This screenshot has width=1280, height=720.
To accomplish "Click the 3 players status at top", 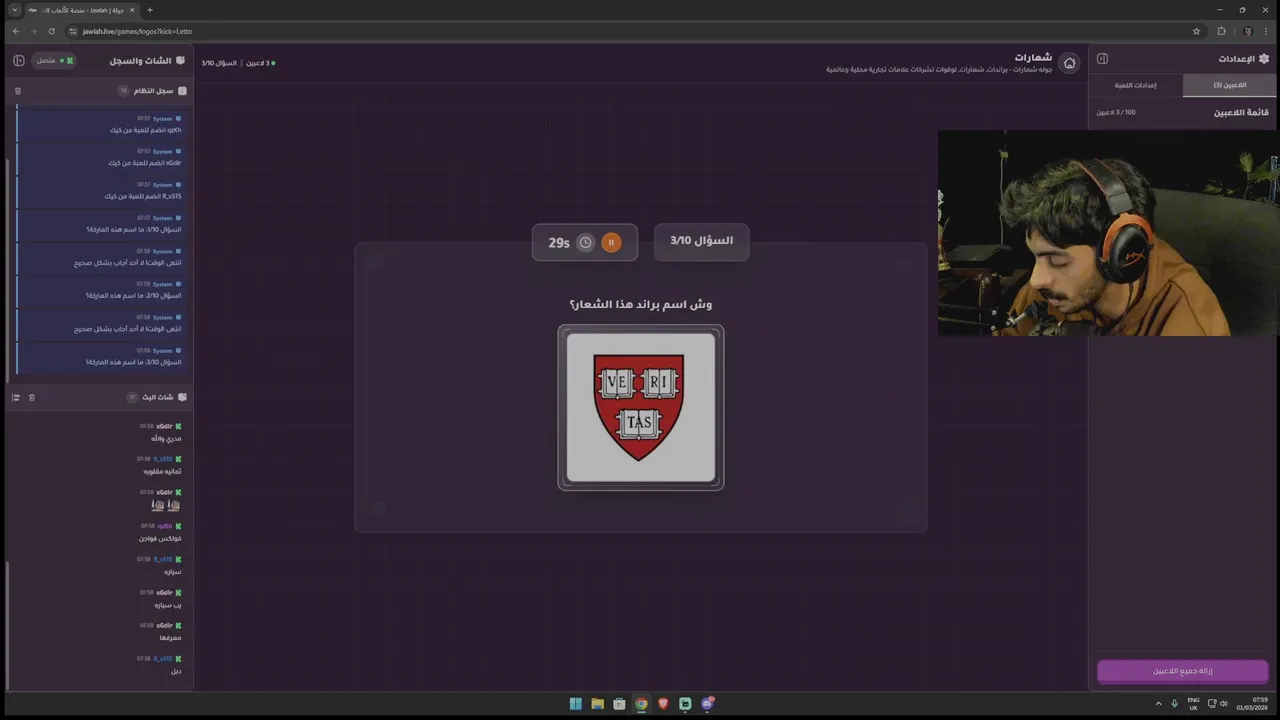I will [259, 63].
